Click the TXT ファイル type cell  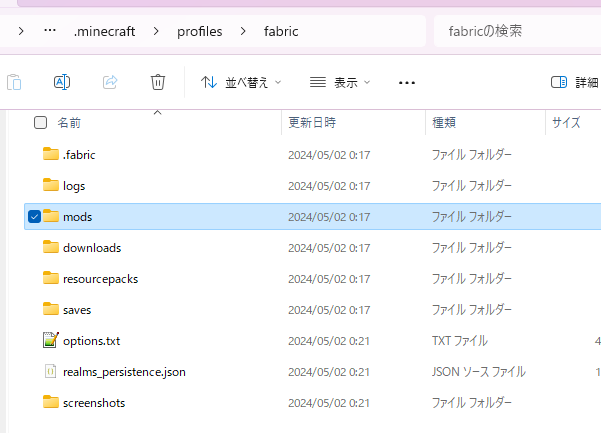click(x=460, y=341)
